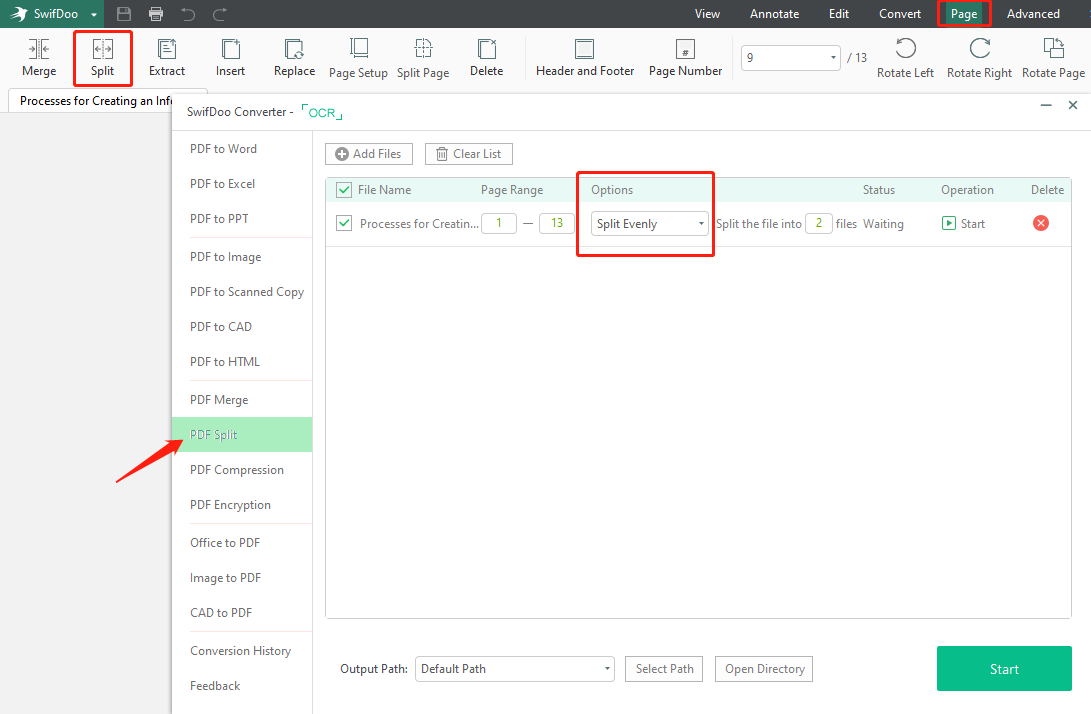Click the Open Directory button
The width and height of the screenshot is (1091, 714).
tap(764, 669)
